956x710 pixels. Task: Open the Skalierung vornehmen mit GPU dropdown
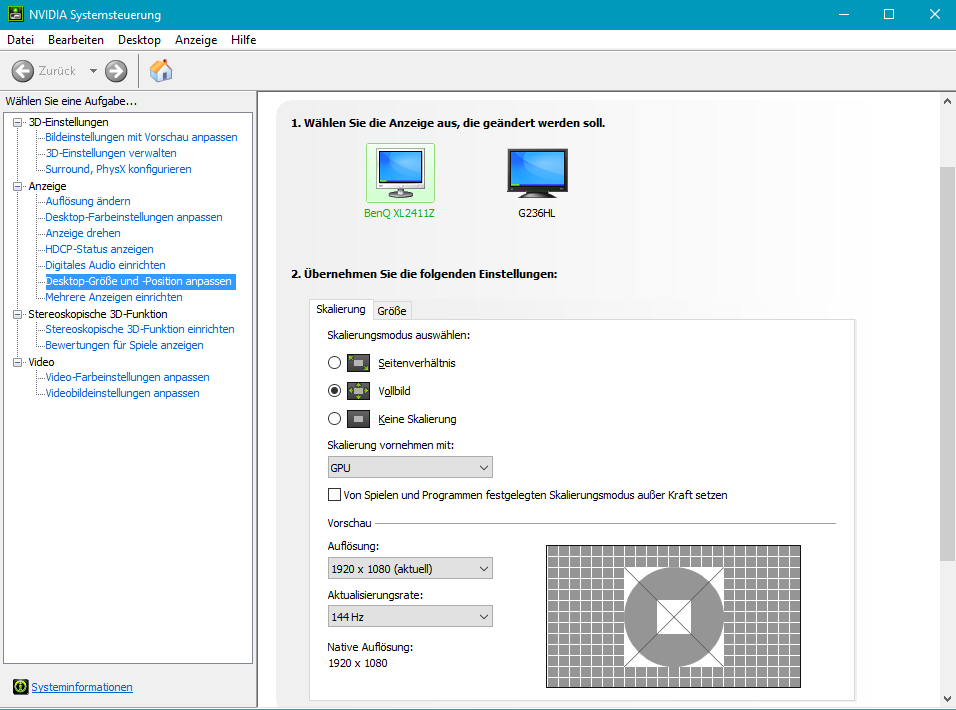(410, 467)
